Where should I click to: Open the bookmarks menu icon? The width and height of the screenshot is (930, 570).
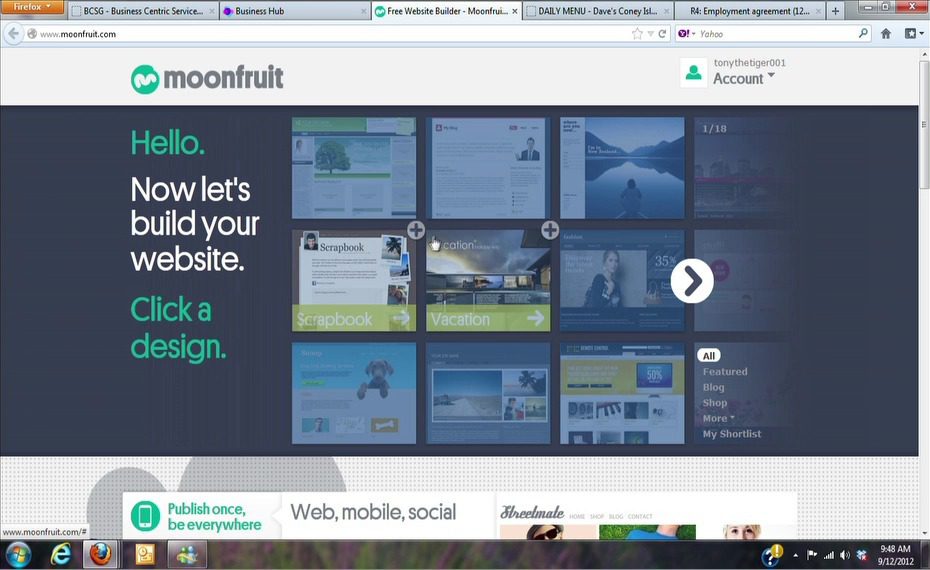click(x=913, y=34)
